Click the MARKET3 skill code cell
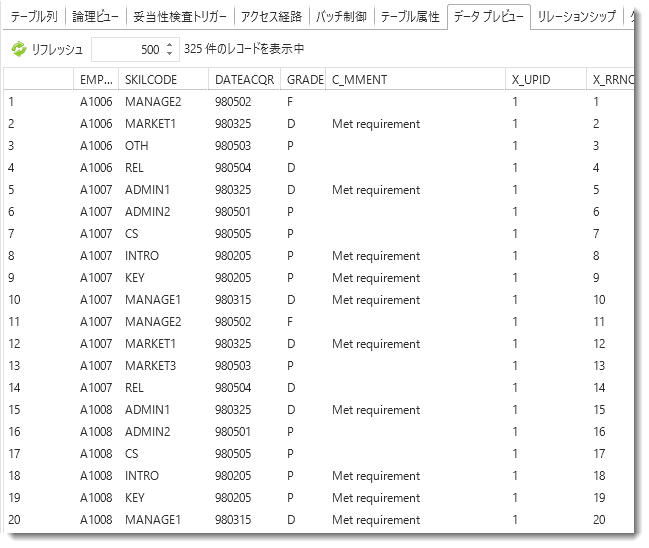This screenshot has width=649, height=548. coord(151,365)
